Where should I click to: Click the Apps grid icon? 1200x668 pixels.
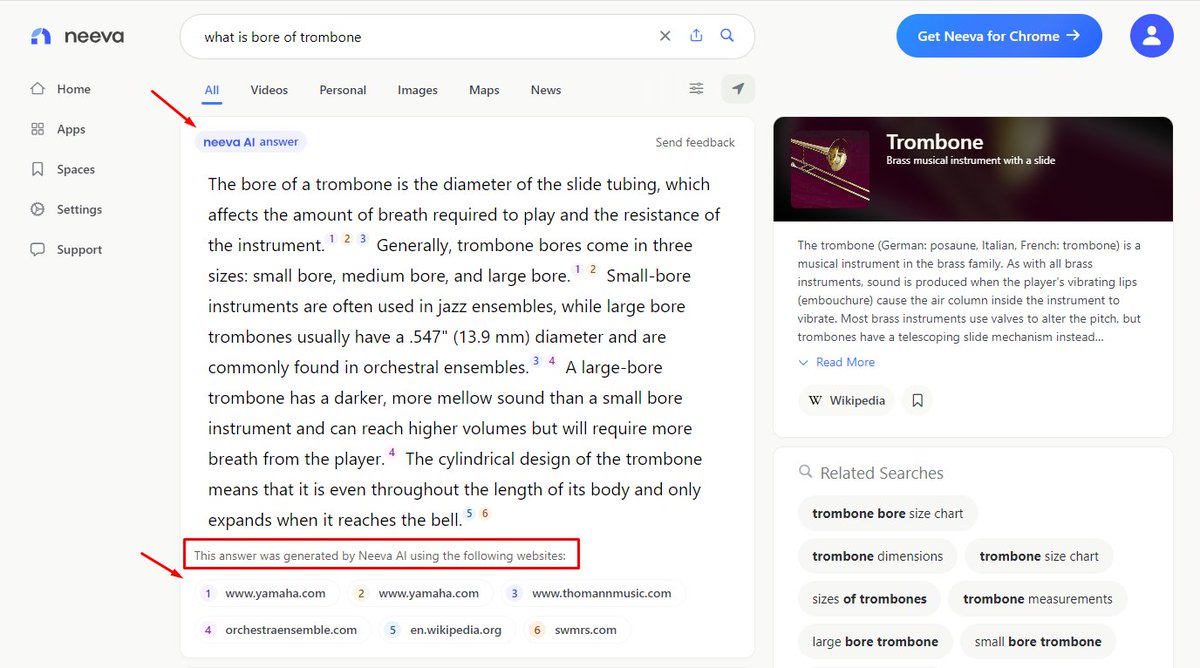click(x=38, y=129)
